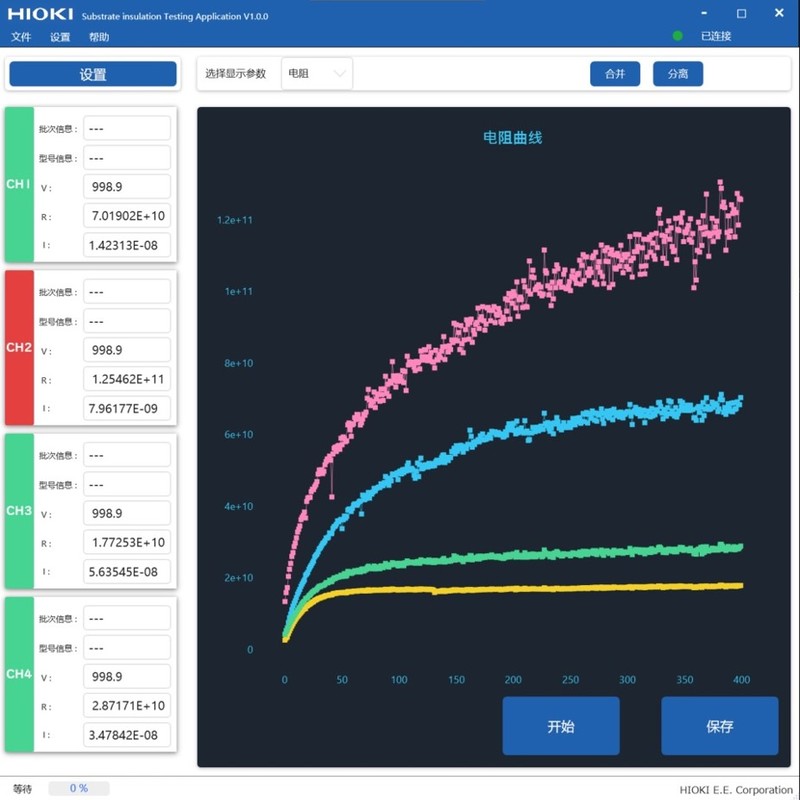Open the 电阻 display parameter dropdown
The image size is (800, 800).
tap(317, 73)
